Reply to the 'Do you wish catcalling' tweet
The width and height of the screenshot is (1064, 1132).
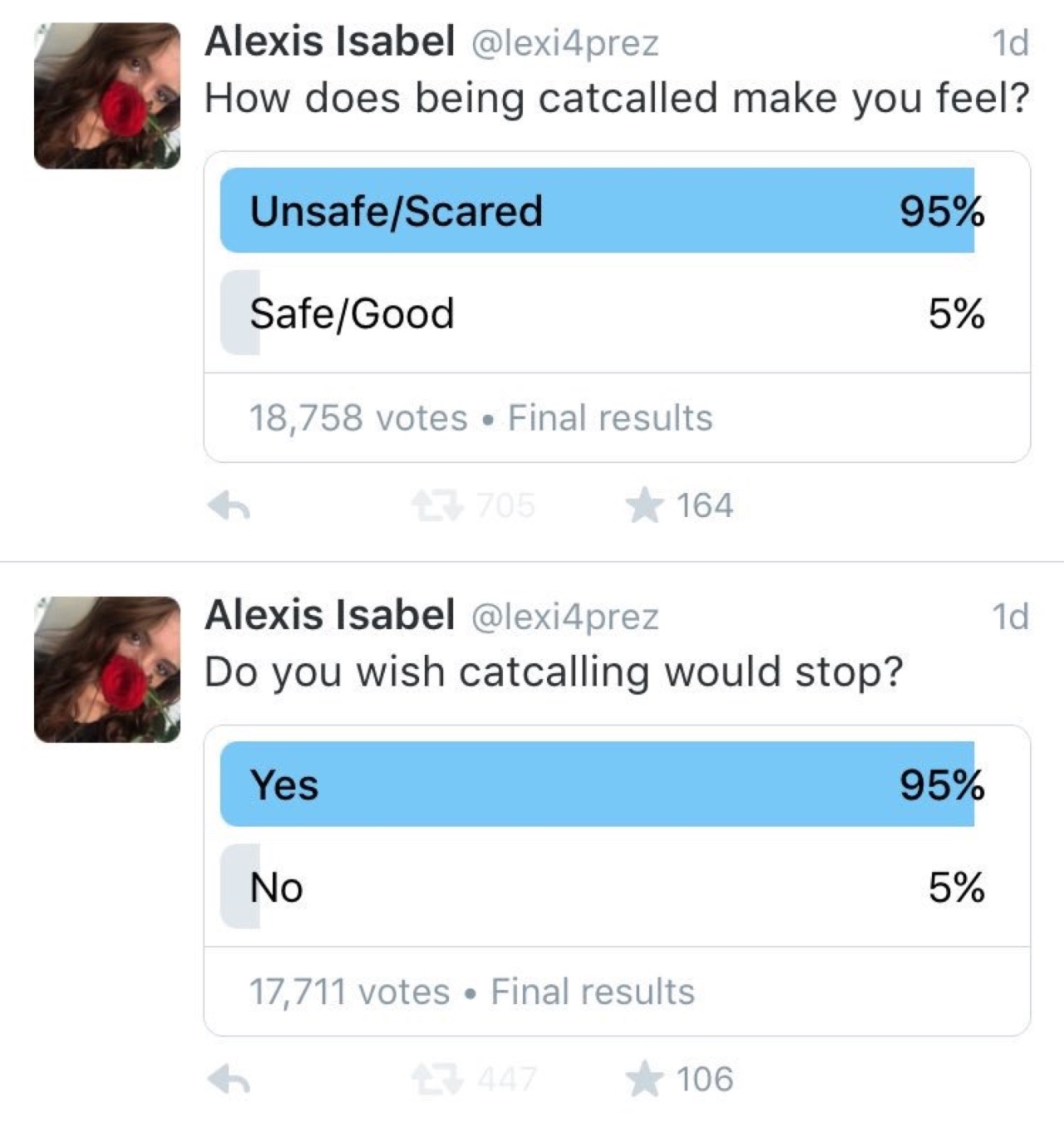point(229,1079)
